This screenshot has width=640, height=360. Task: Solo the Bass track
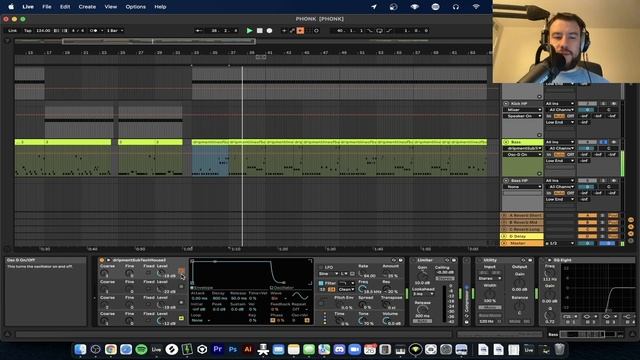pyautogui.click(x=603, y=142)
